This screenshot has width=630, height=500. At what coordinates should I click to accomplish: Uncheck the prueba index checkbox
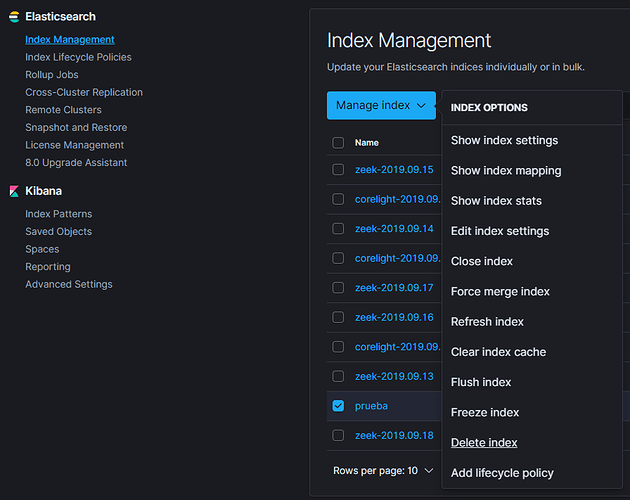tap(338, 406)
